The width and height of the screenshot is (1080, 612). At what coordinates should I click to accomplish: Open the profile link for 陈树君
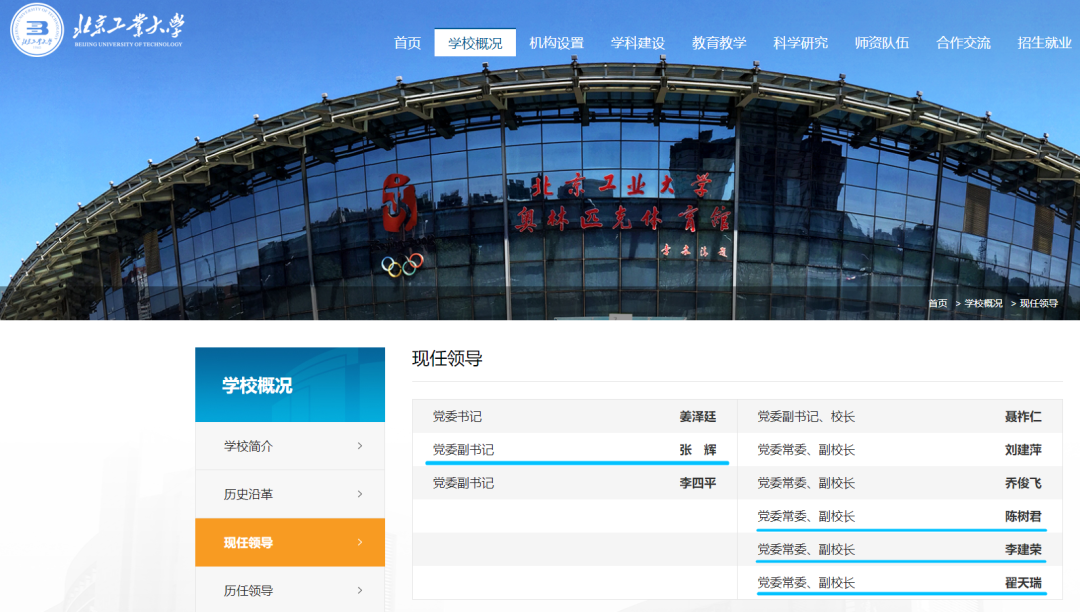coord(1023,516)
